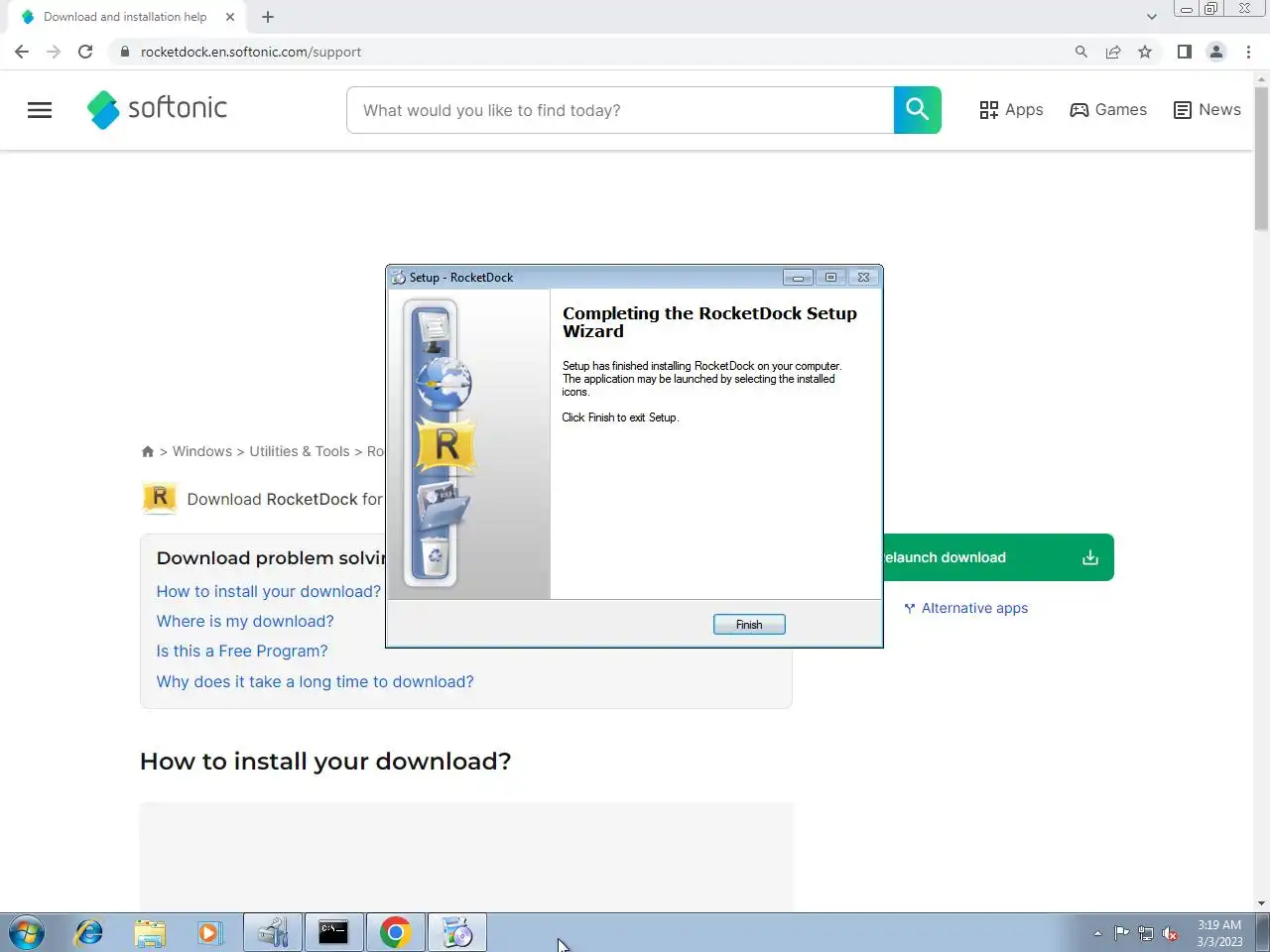This screenshot has width=1270, height=952.
Task: Toggle the Chrome side panel
Action: (1185, 52)
